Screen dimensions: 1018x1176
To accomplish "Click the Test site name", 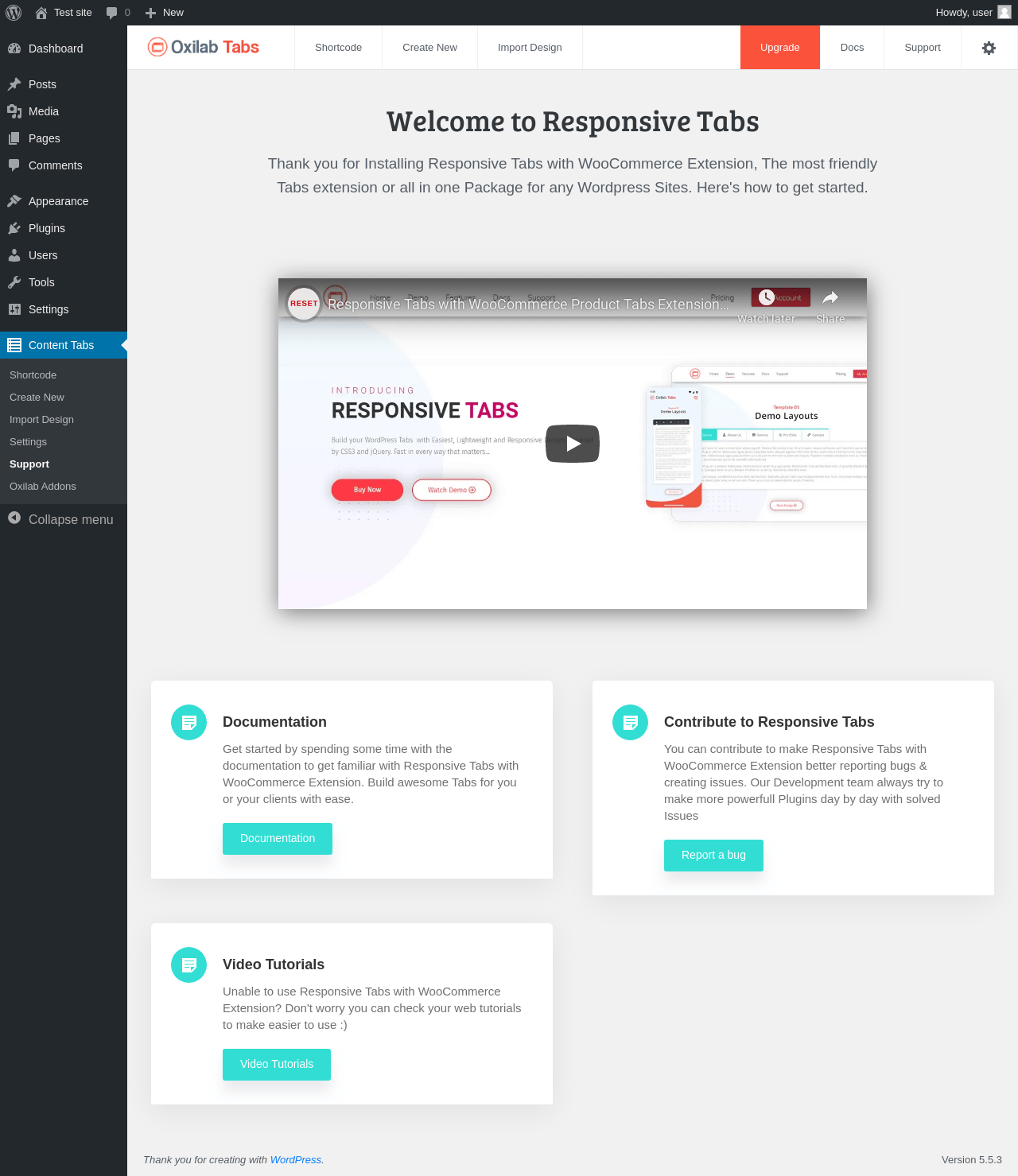I will [73, 13].
